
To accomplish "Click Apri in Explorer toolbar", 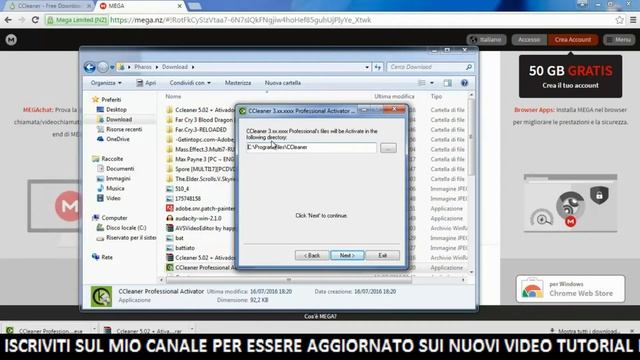I will [146, 83].
